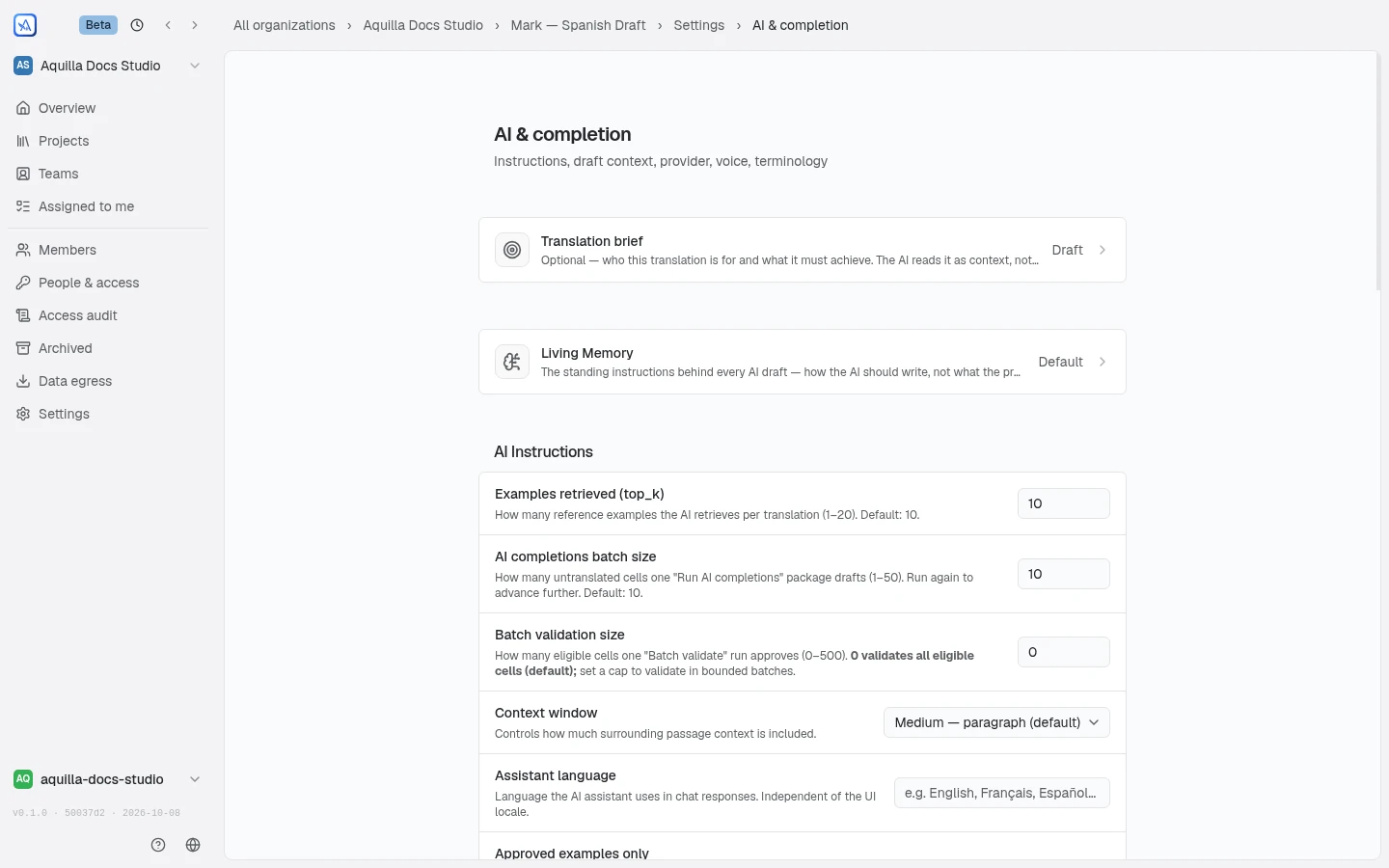The width and height of the screenshot is (1389, 868).
Task: Click the Data egress download icon
Action: pyautogui.click(x=23, y=381)
